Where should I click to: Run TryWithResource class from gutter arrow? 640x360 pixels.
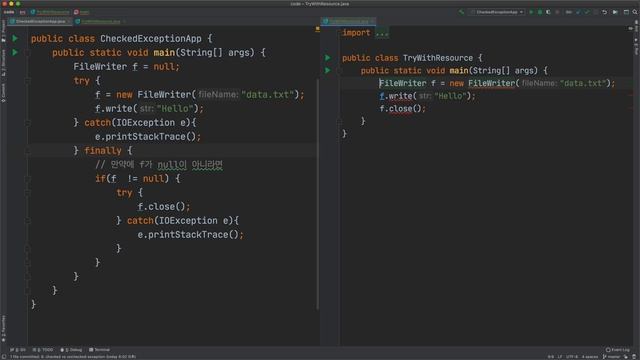point(328,58)
